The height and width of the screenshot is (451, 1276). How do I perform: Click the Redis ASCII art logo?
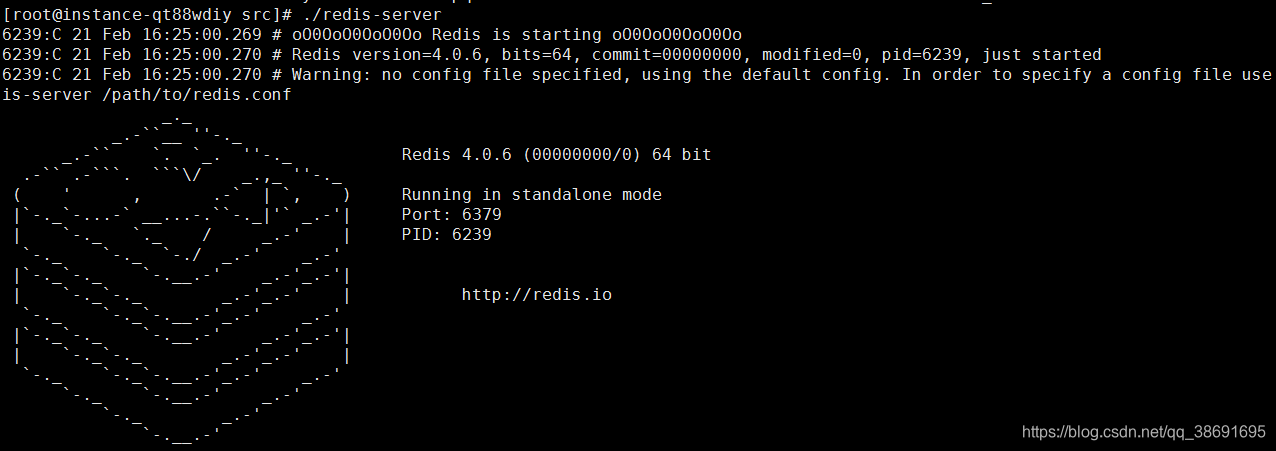(x=182, y=282)
